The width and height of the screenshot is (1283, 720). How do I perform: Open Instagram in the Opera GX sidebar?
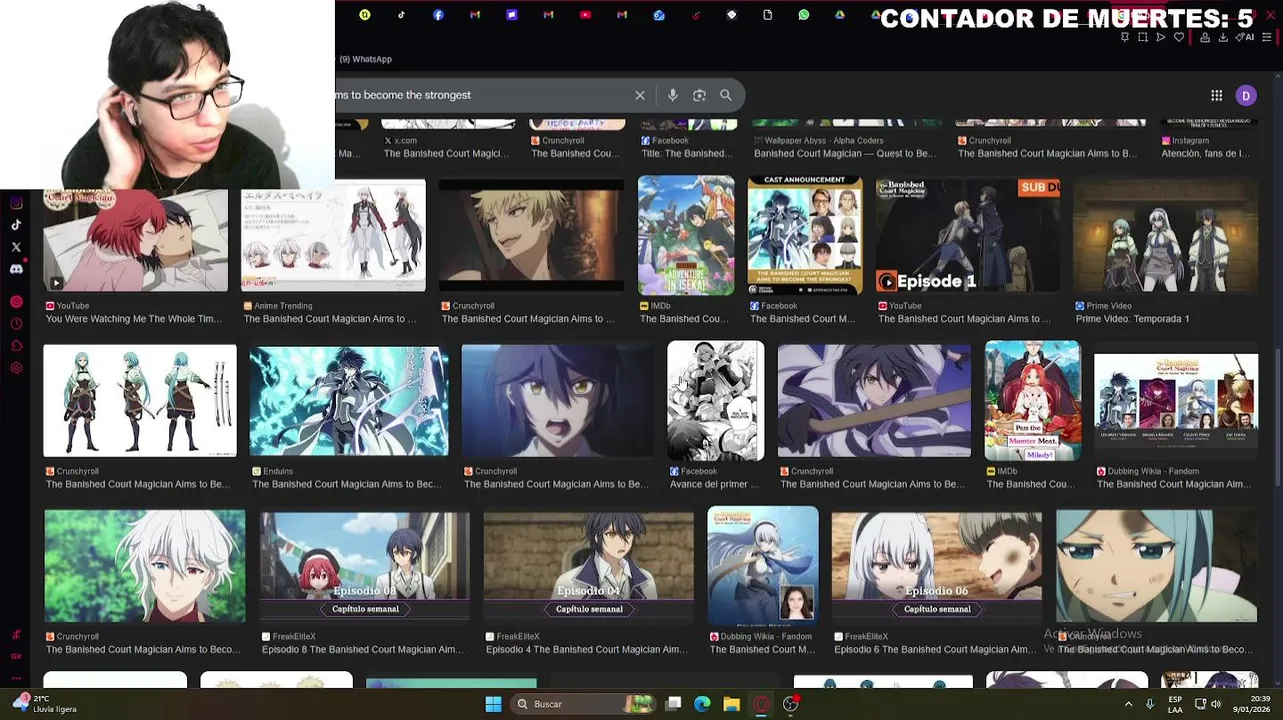tap(16, 203)
